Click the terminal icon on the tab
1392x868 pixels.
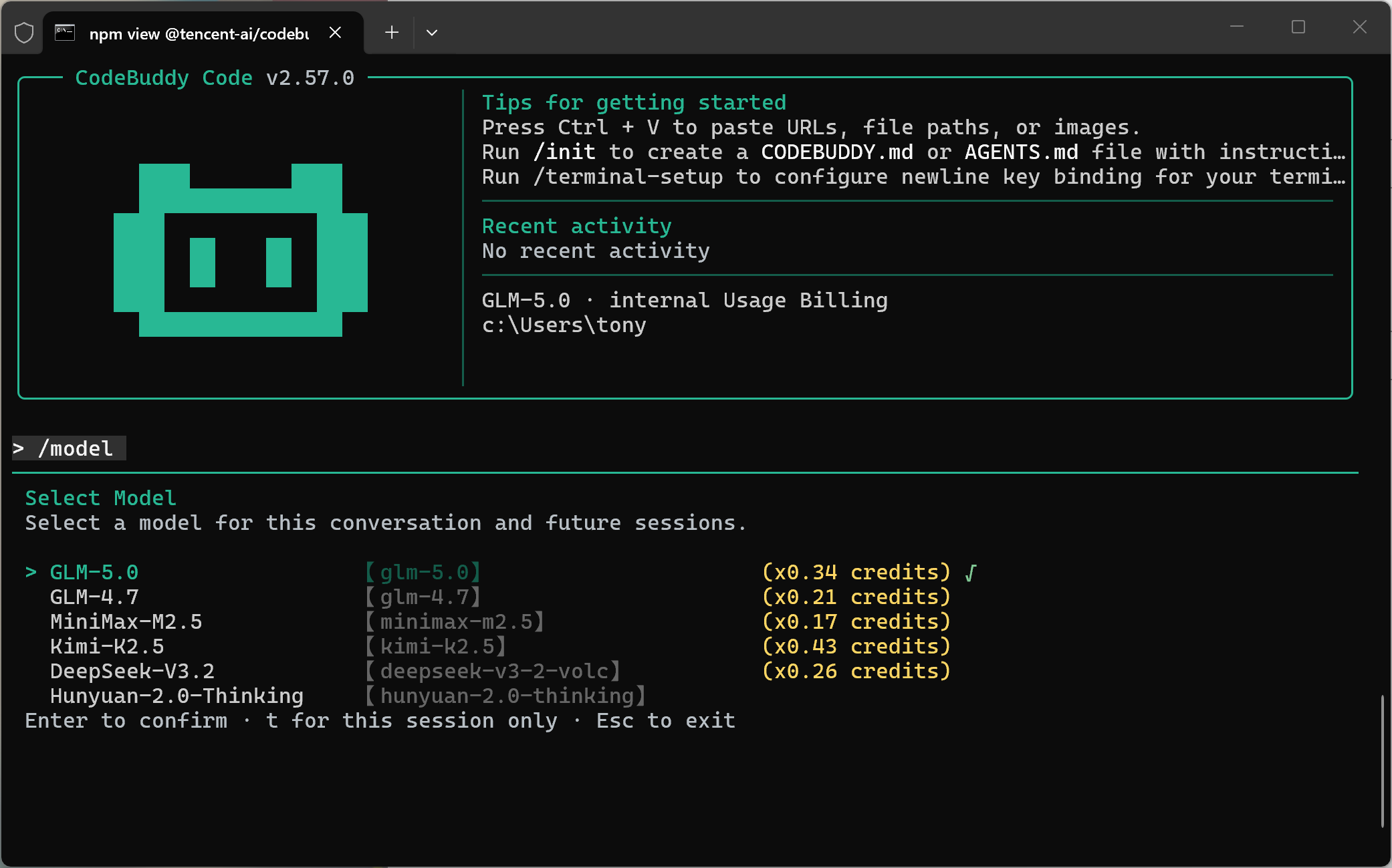coord(65,33)
